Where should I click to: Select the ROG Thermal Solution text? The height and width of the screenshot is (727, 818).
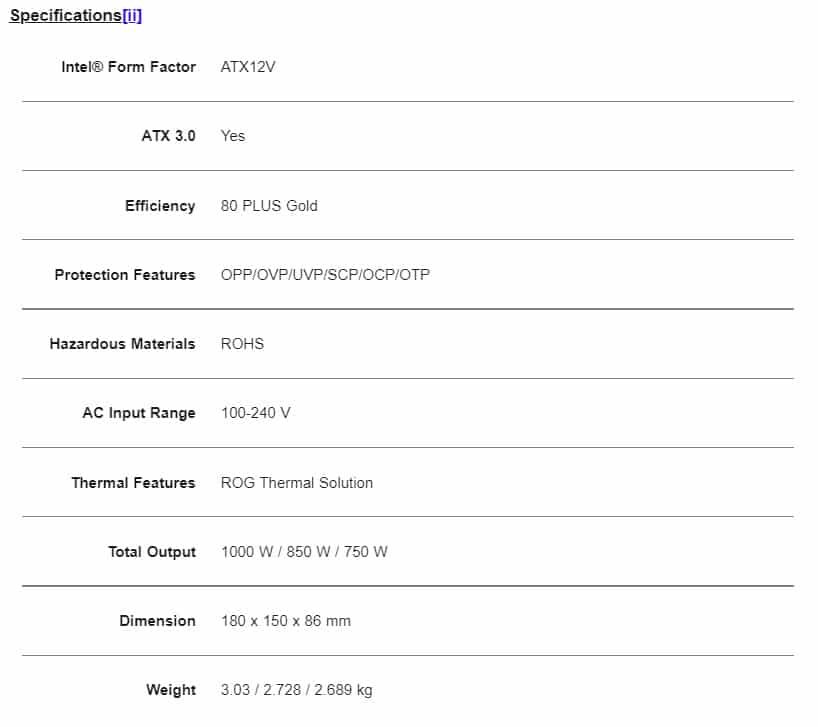click(297, 483)
